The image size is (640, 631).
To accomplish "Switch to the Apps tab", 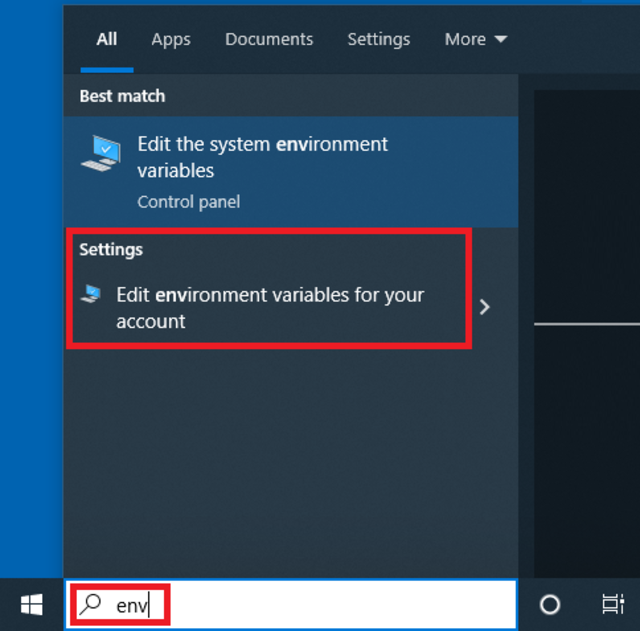I will 171,40.
